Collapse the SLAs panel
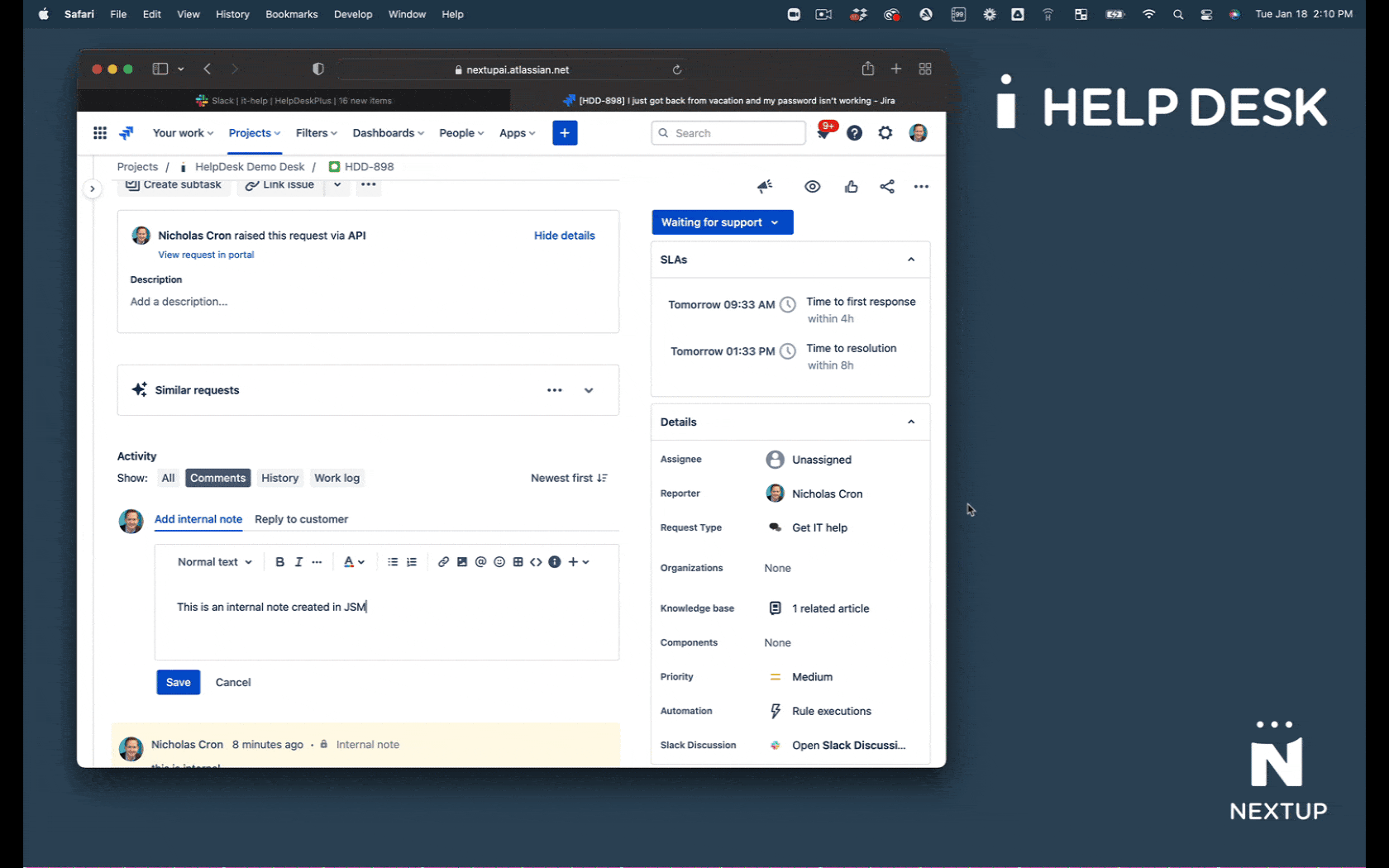1389x868 pixels. [911, 260]
